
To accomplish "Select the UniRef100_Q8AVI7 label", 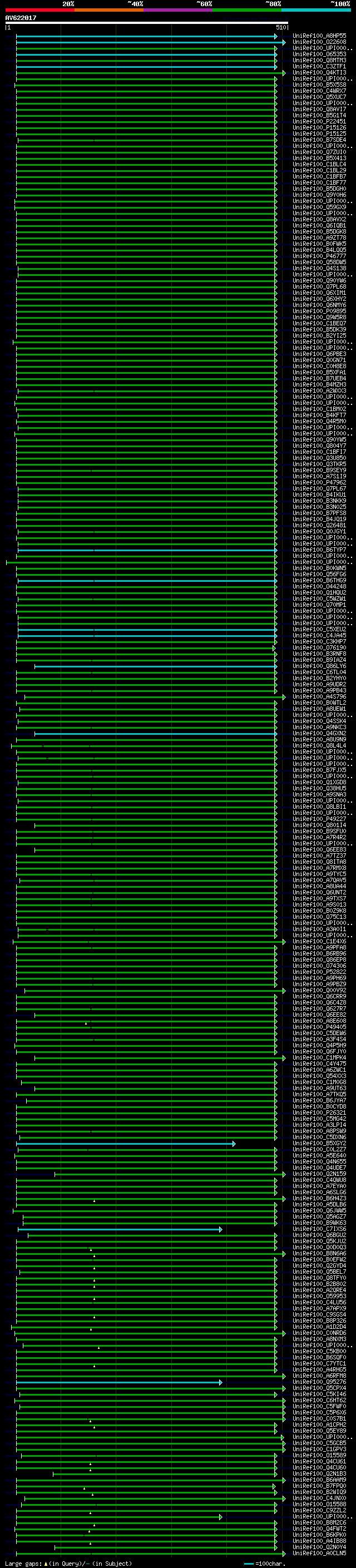I will click(319, 109).
